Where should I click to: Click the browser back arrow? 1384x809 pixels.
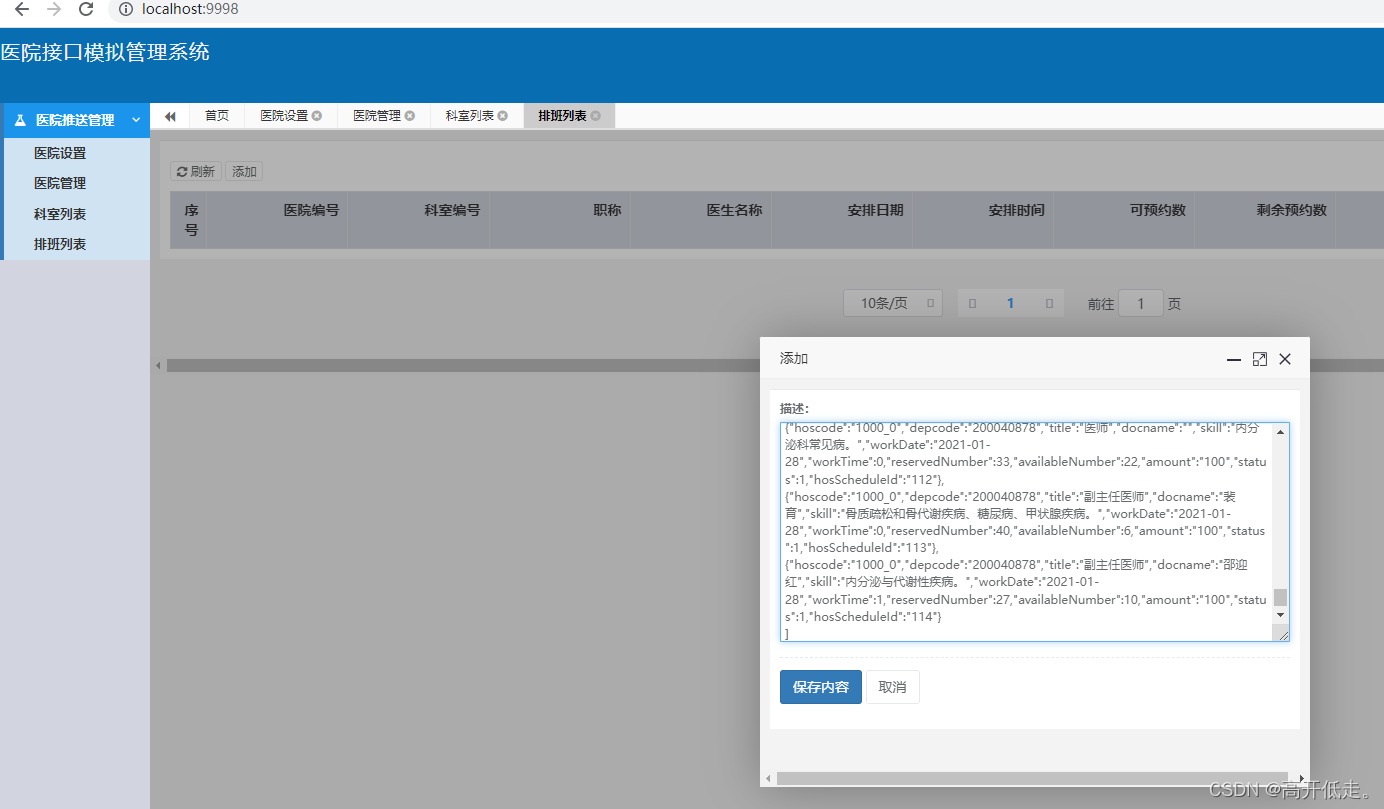[22, 9]
